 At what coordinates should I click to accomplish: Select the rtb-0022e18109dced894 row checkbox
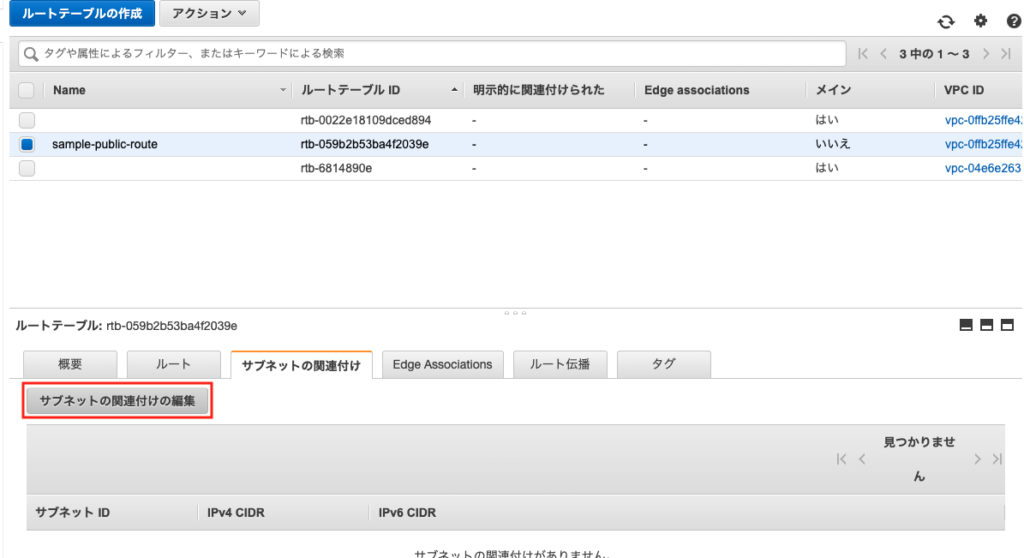click(27, 120)
